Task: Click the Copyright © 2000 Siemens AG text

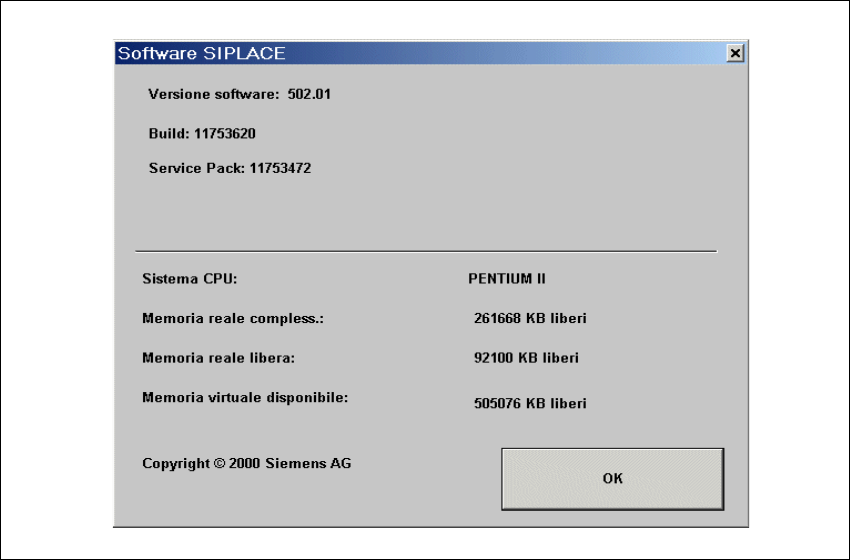Action: [x=247, y=464]
